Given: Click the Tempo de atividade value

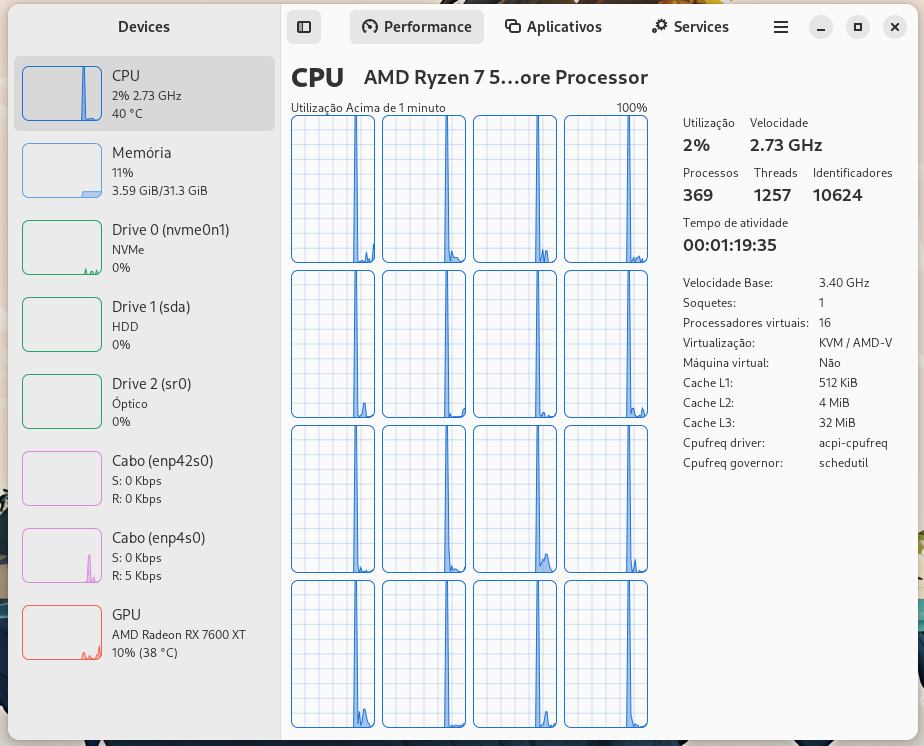Looking at the screenshot, I should click(729, 245).
